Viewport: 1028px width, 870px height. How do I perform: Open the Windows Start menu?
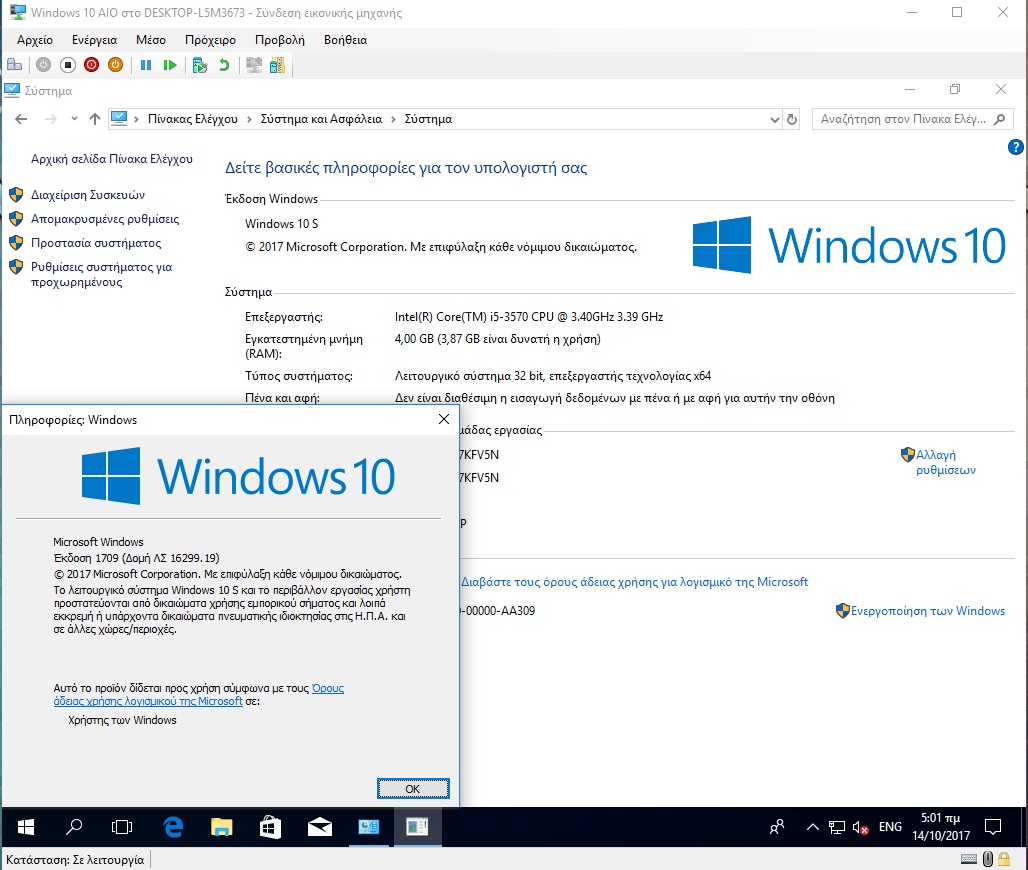point(26,827)
